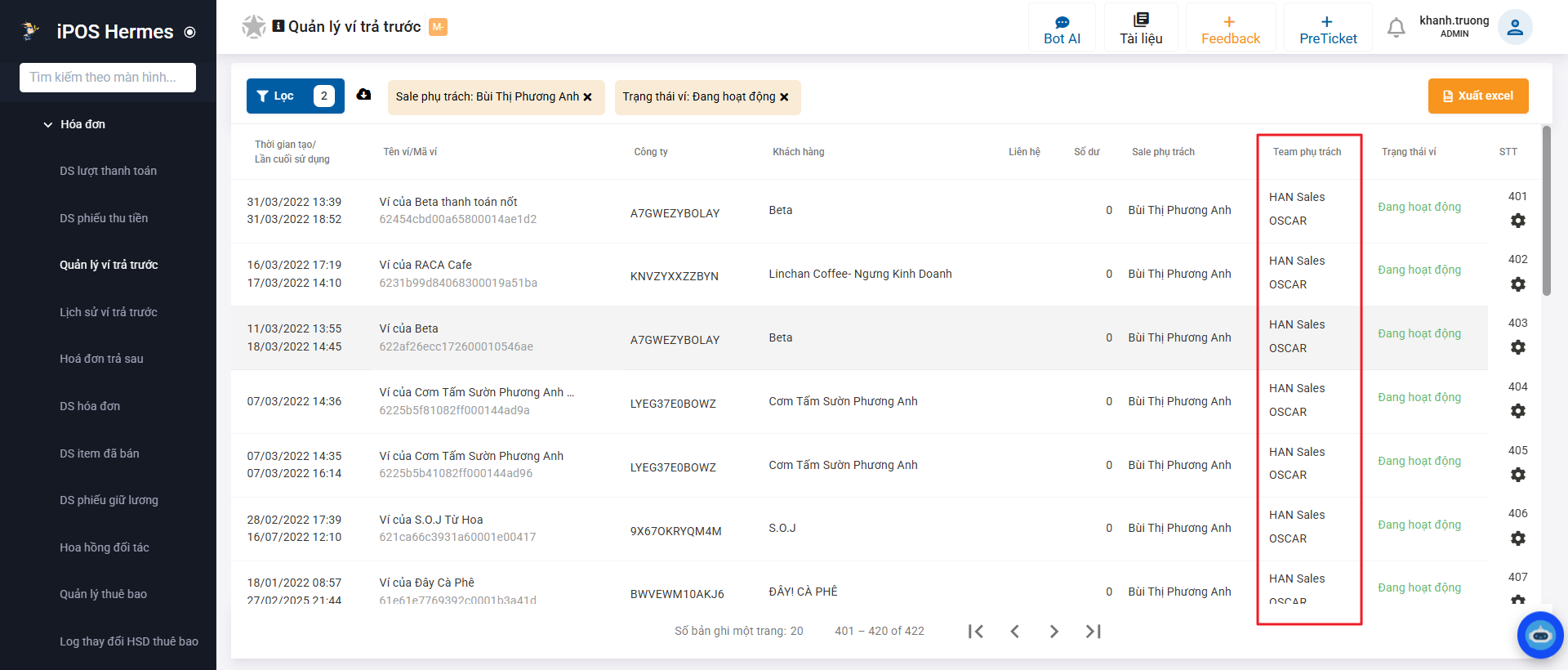The image size is (1568, 670).
Task: Open Hoá đơn trả sau menu
Action: tap(101, 359)
